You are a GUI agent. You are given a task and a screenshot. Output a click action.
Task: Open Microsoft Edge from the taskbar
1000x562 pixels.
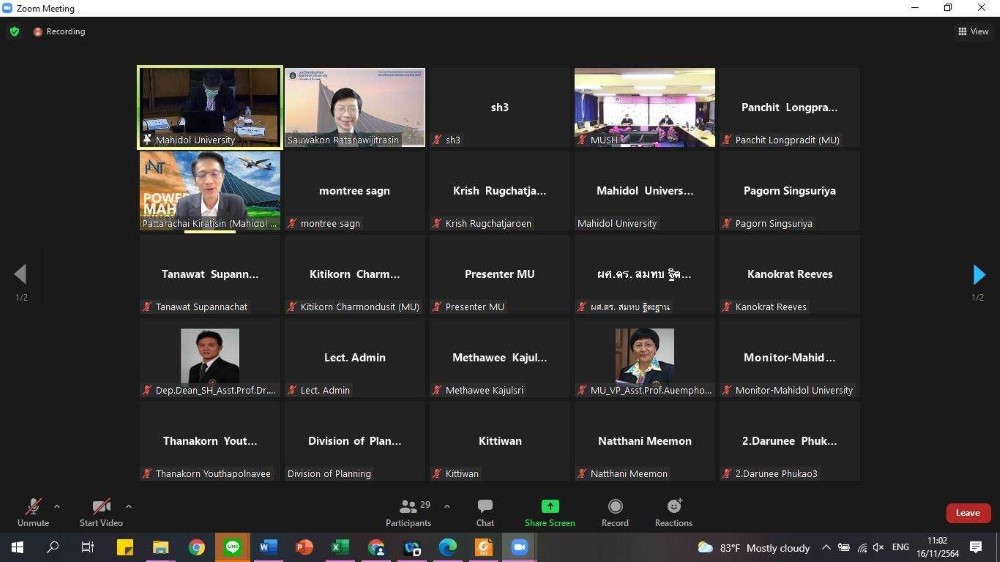[448, 547]
